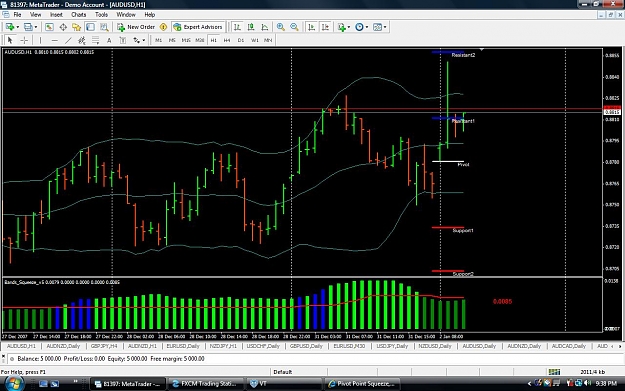Select the Cursor arrow tool
The height and width of the screenshot is (391, 625).
click(x=10, y=40)
